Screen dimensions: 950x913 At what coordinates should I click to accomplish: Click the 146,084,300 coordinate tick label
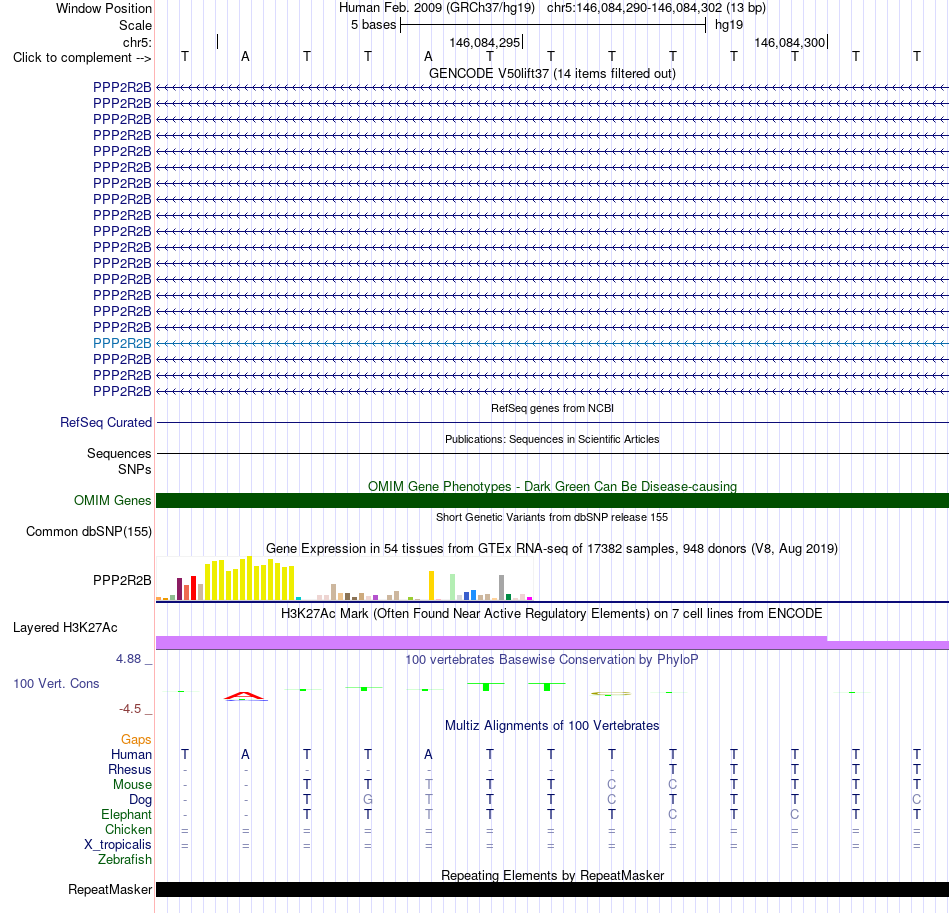tap(789, 42)
